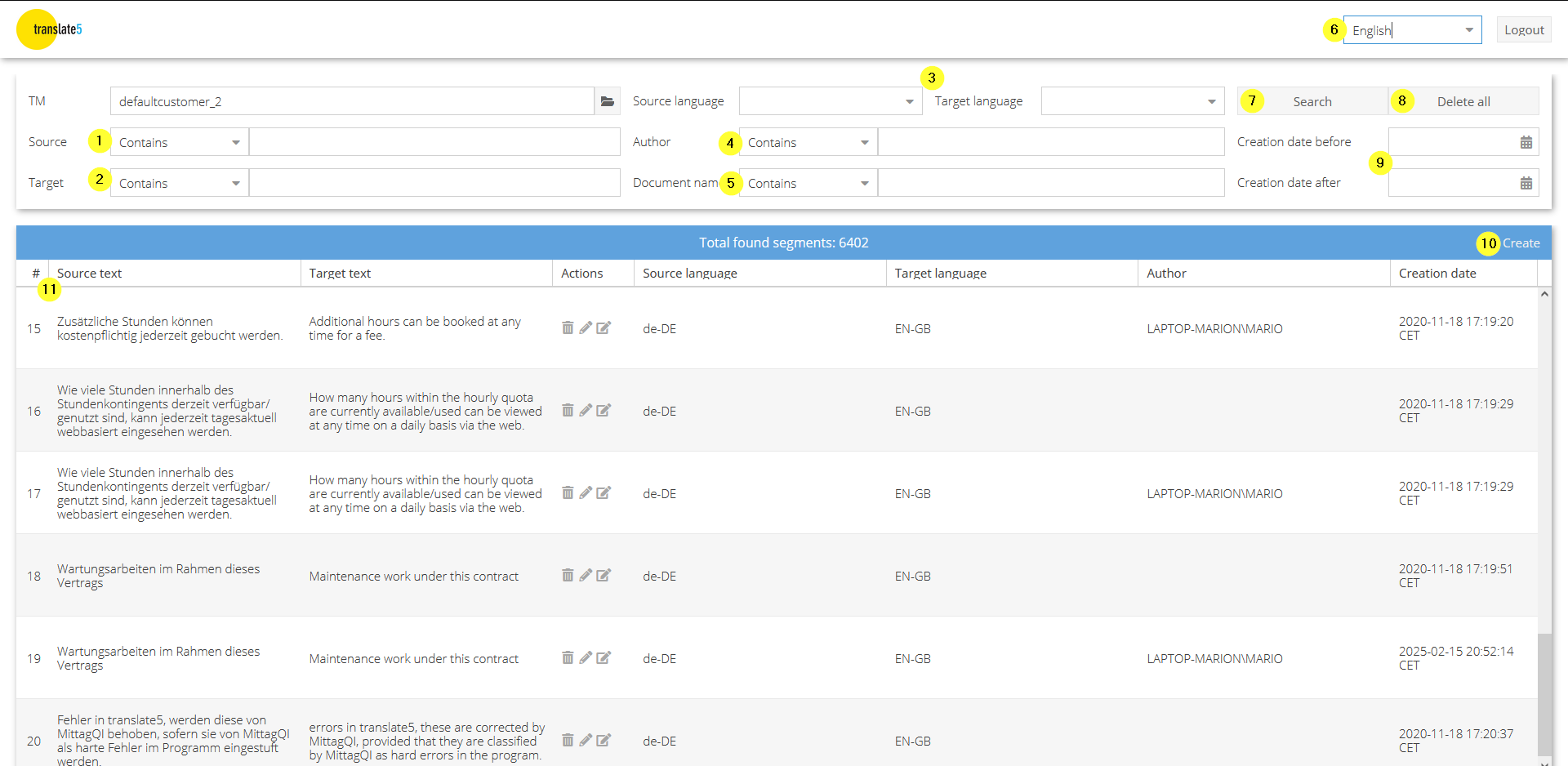Click the Actions column header

point(594,274)
